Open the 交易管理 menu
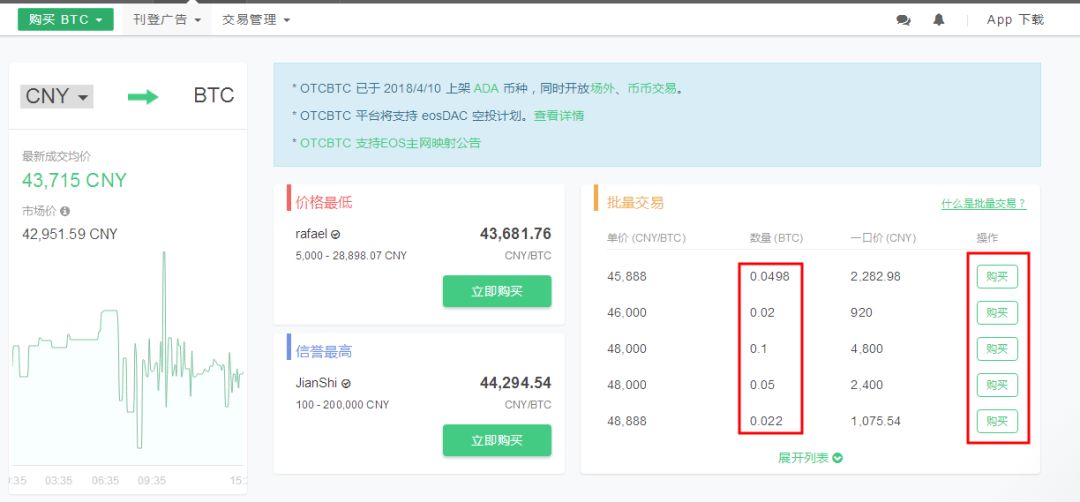The height and width of the screenshot is (502, 1080). [x=256, y=19]
